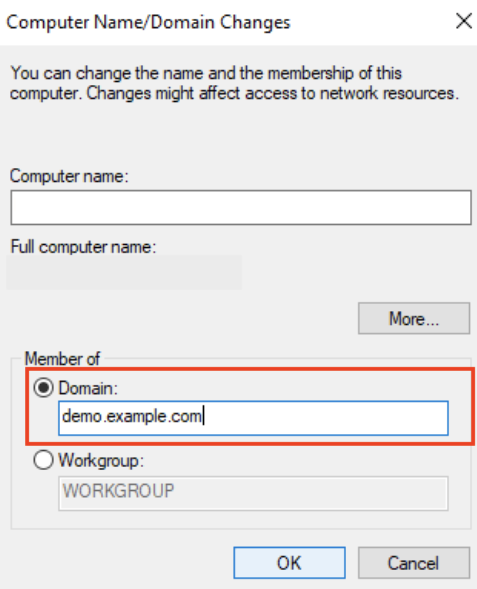Image resolution: width=477 pixels, height=589 pixels.
Task: Click into the Computer name text box
Action: click(x=241, y=207)
